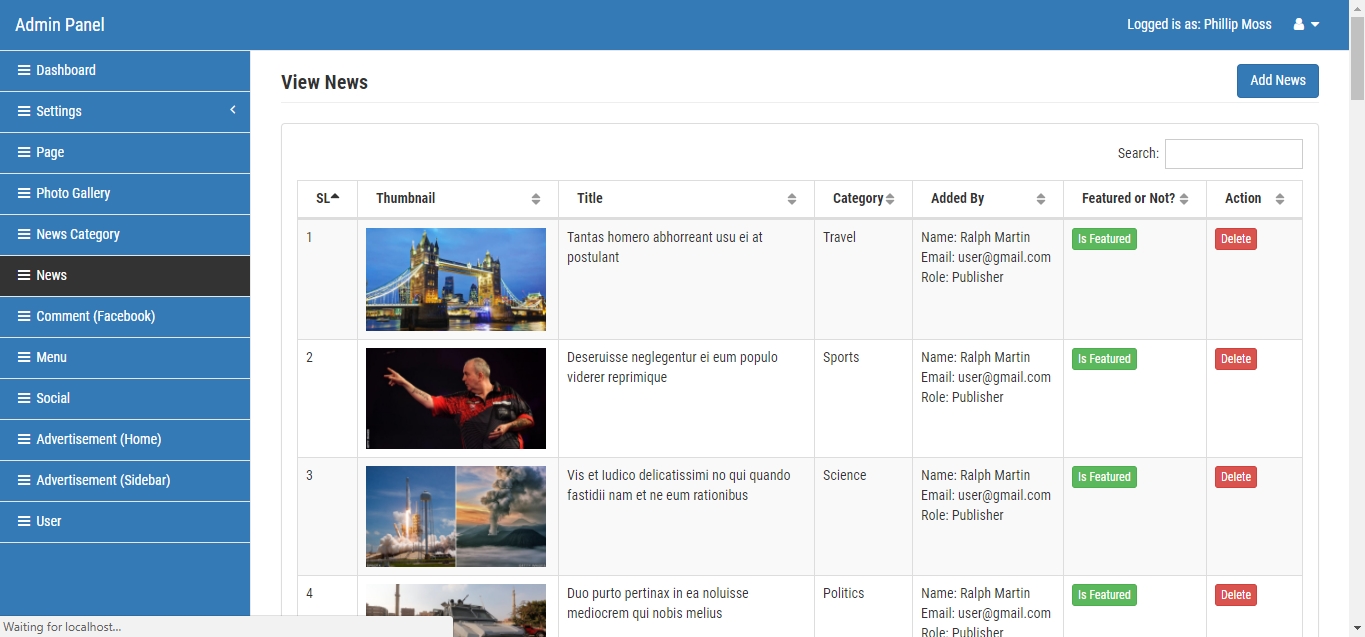Click the Photo Gallery list icon

point(24,193)
